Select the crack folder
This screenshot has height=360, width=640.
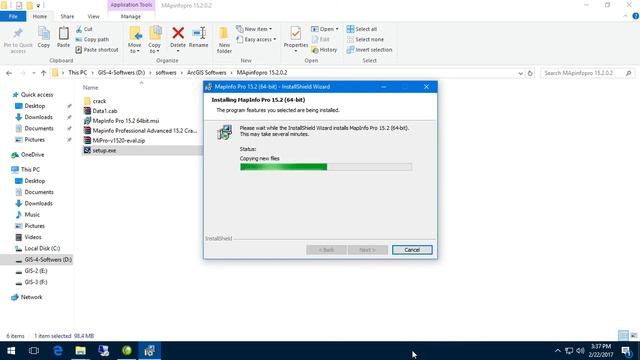(x=99, y=101)
